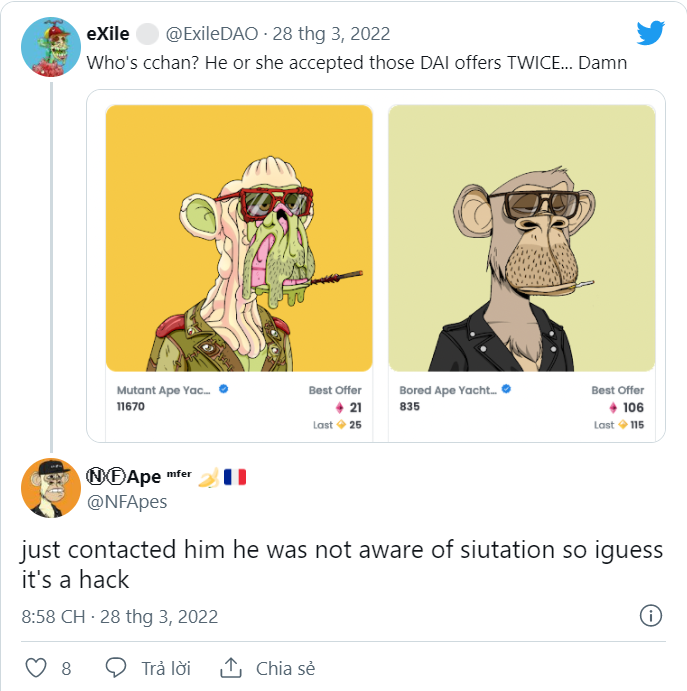
Task: Click the Chia sẻ share button
Action: pos(285,668)
